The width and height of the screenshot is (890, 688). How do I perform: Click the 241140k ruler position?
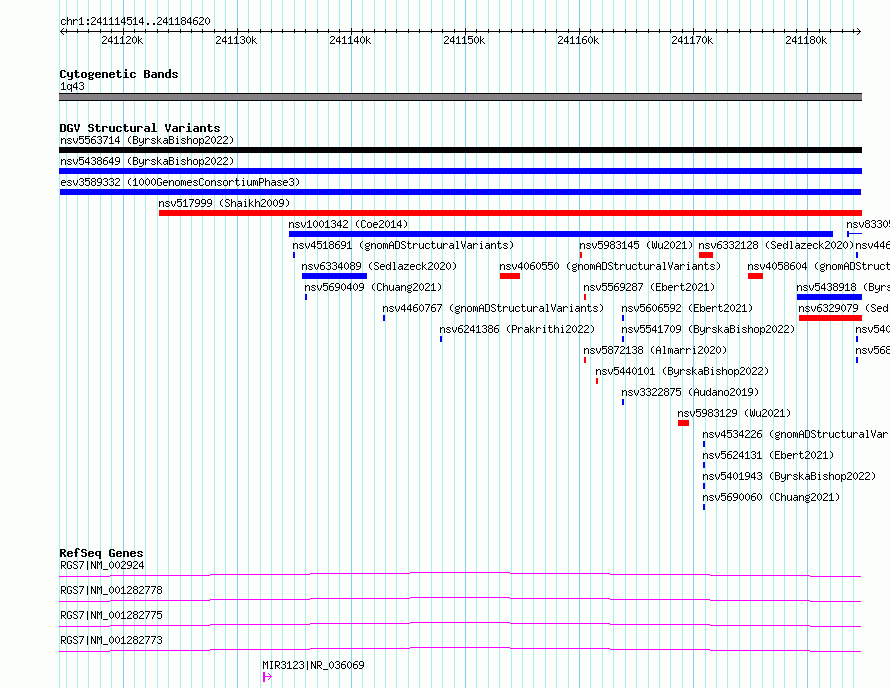tap(350, 40)
